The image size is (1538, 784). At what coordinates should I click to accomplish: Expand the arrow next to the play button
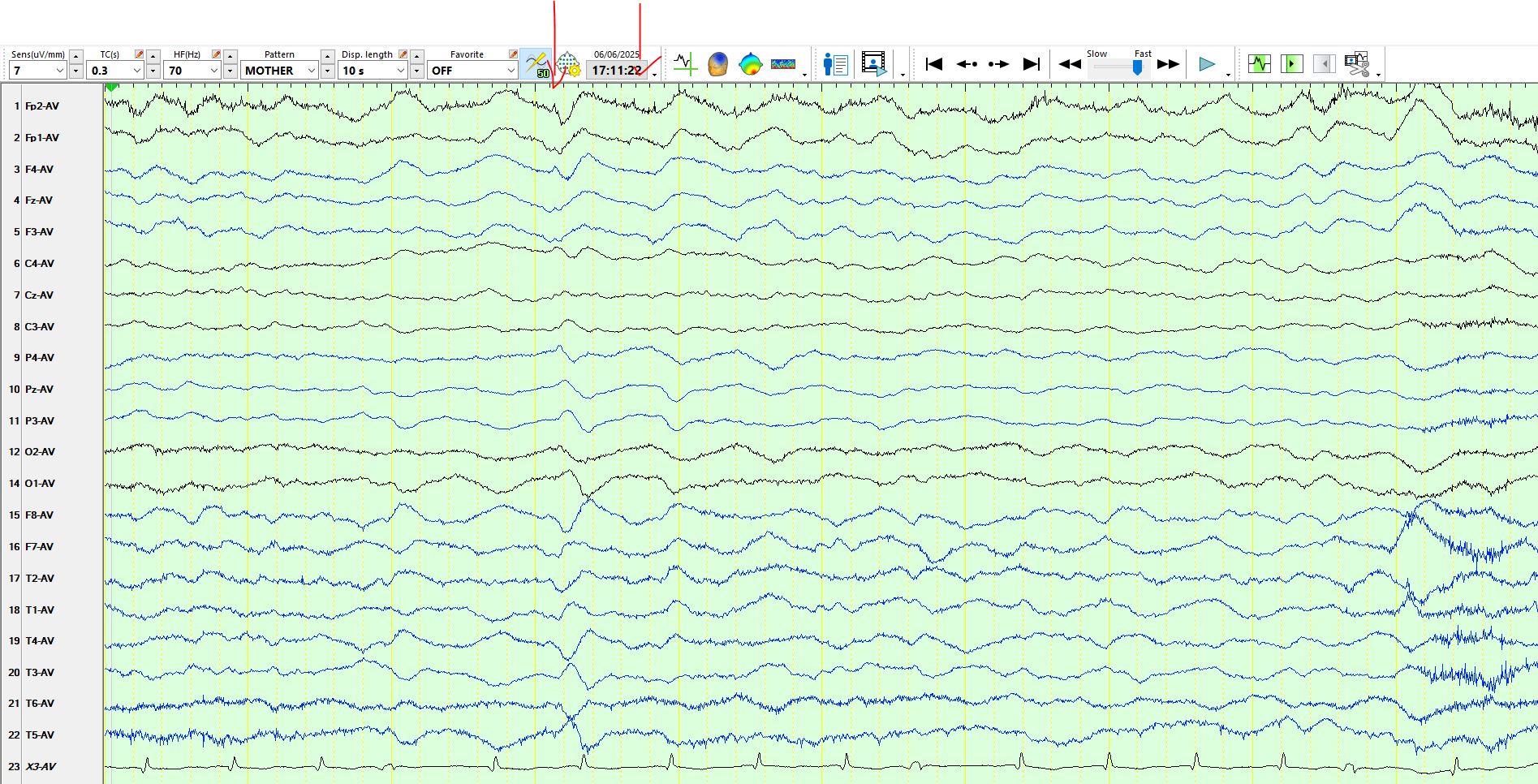[1228, 74]
